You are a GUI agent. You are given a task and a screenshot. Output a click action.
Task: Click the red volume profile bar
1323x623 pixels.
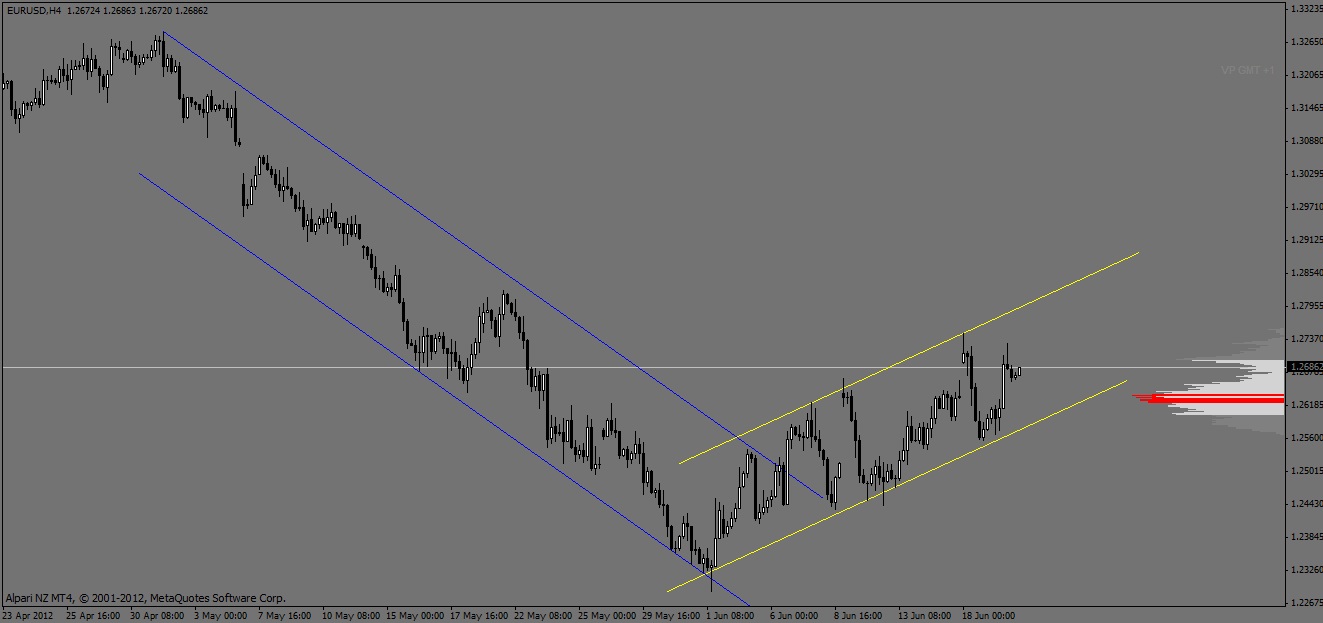1208,399
